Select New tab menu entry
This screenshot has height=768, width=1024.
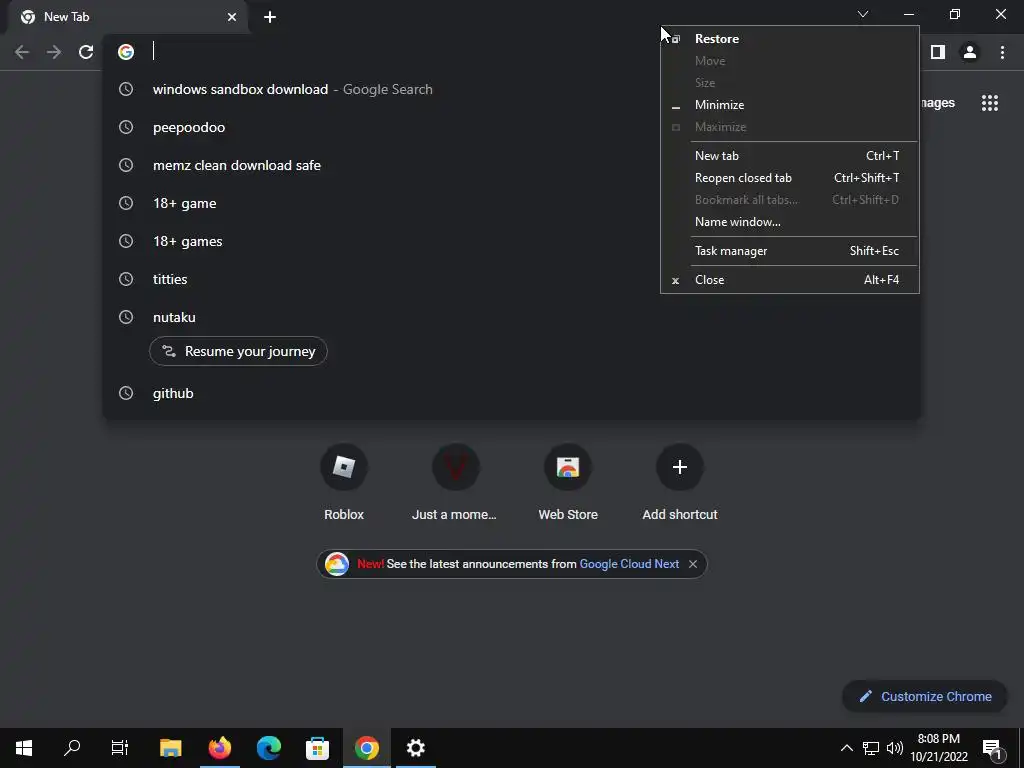(x=789, y=155)
